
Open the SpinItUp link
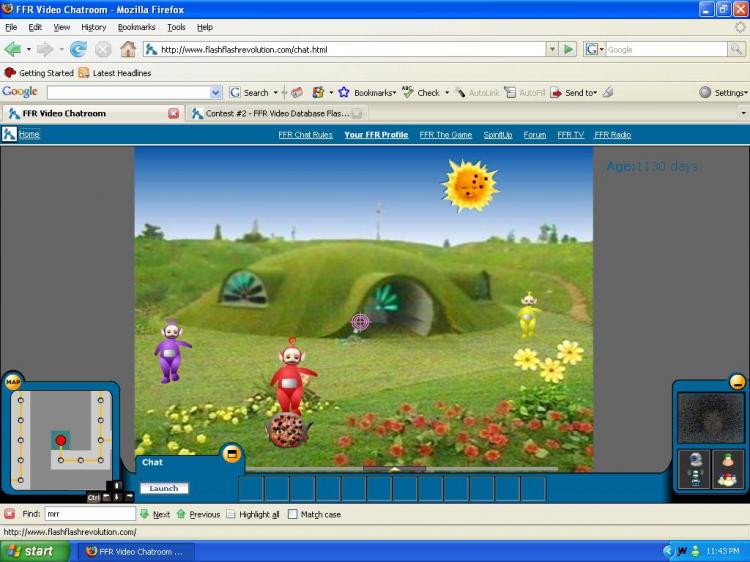[497, 135]
